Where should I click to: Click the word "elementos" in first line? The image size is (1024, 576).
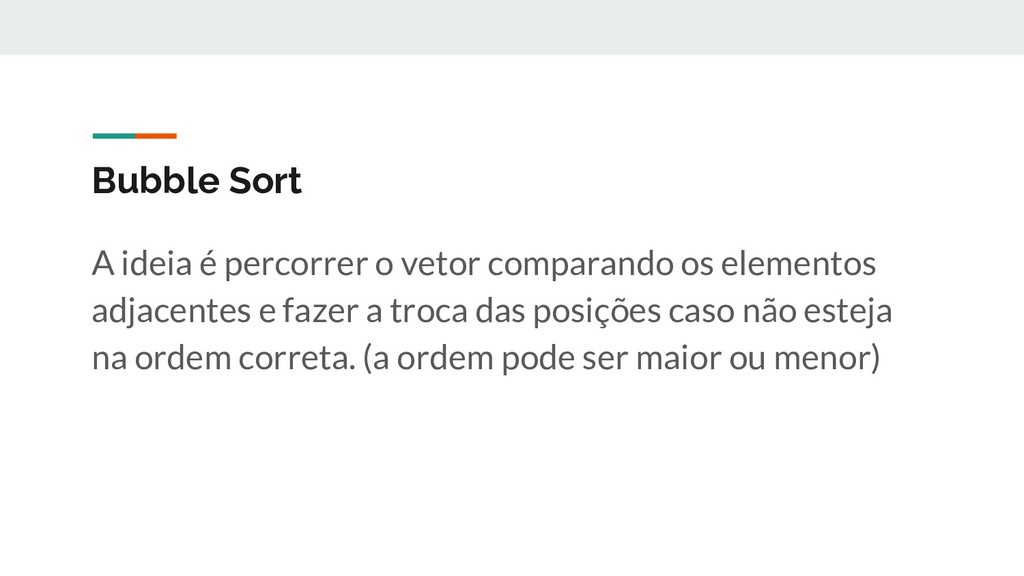pyautogui.click(x=798, y=264)
